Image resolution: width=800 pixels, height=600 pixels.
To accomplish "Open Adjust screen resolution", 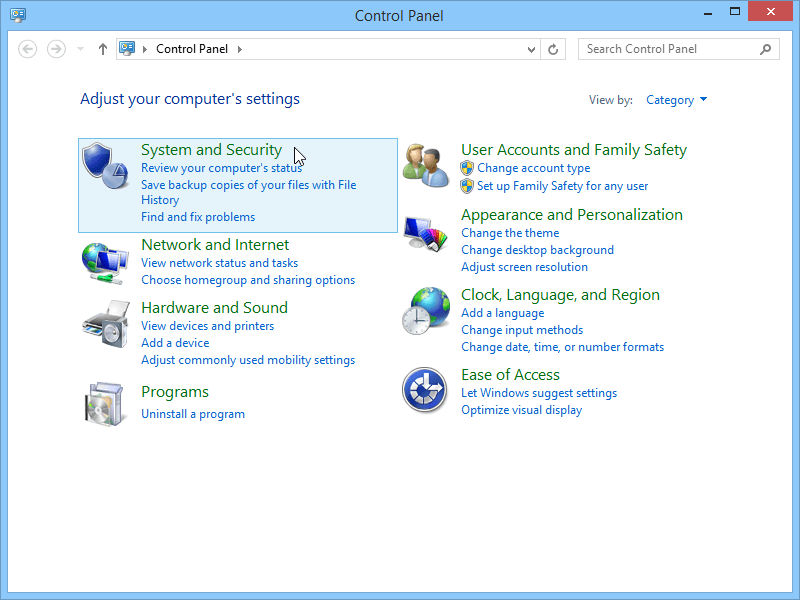I will tap(524, 267).
